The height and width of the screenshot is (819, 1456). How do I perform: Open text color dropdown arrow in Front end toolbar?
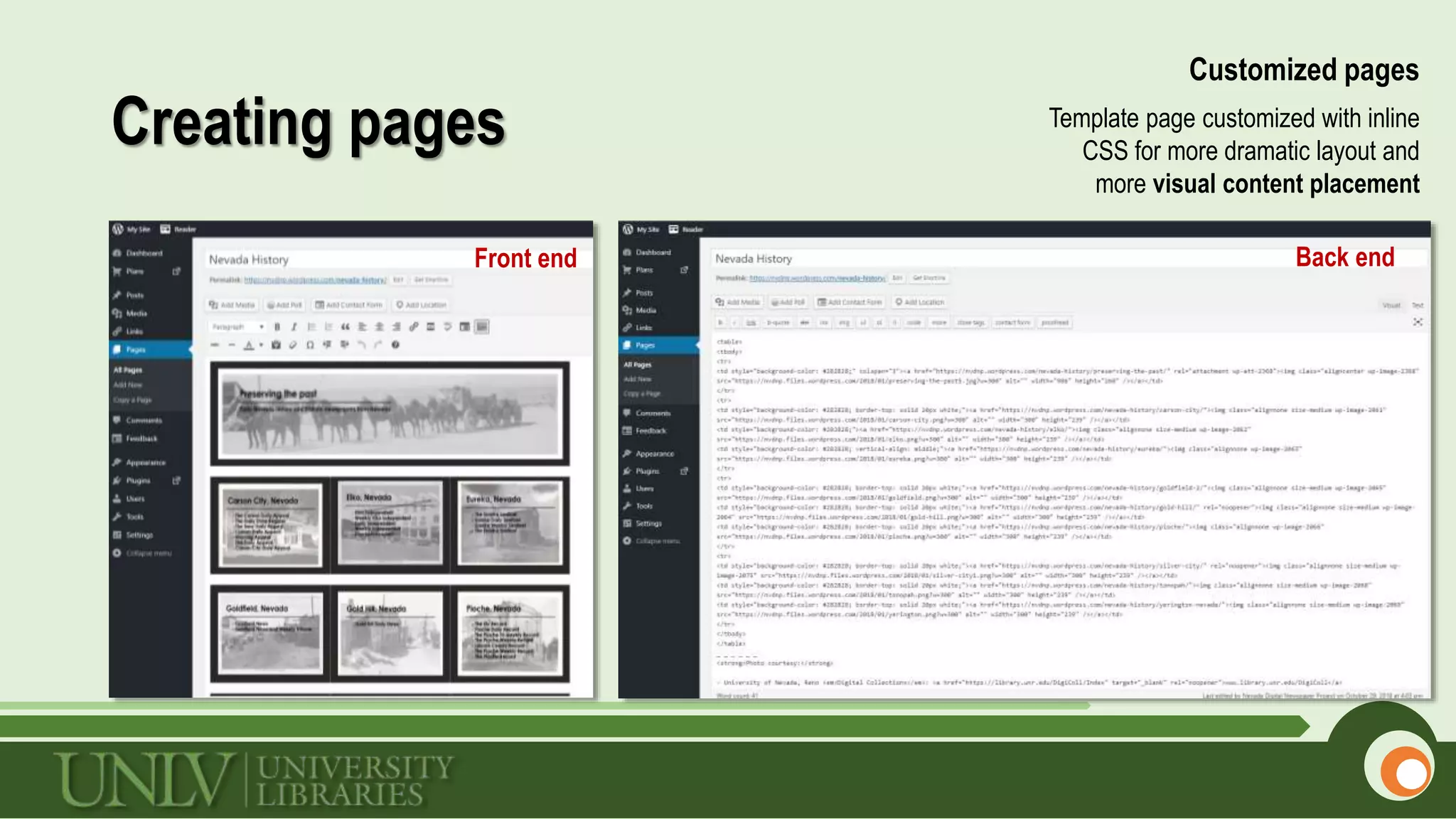pyautogui.click(x=261, y=345)
